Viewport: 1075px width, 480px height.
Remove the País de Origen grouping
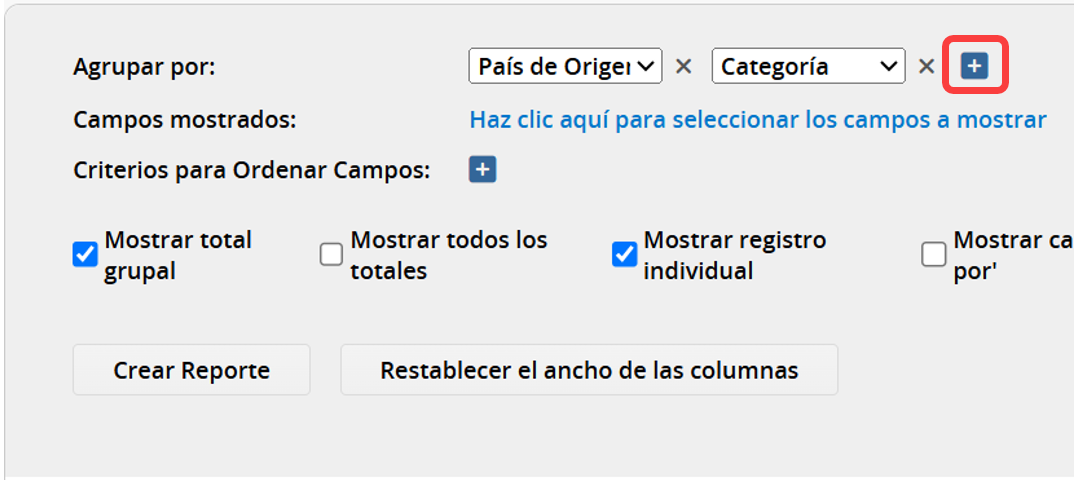(684, 67)
